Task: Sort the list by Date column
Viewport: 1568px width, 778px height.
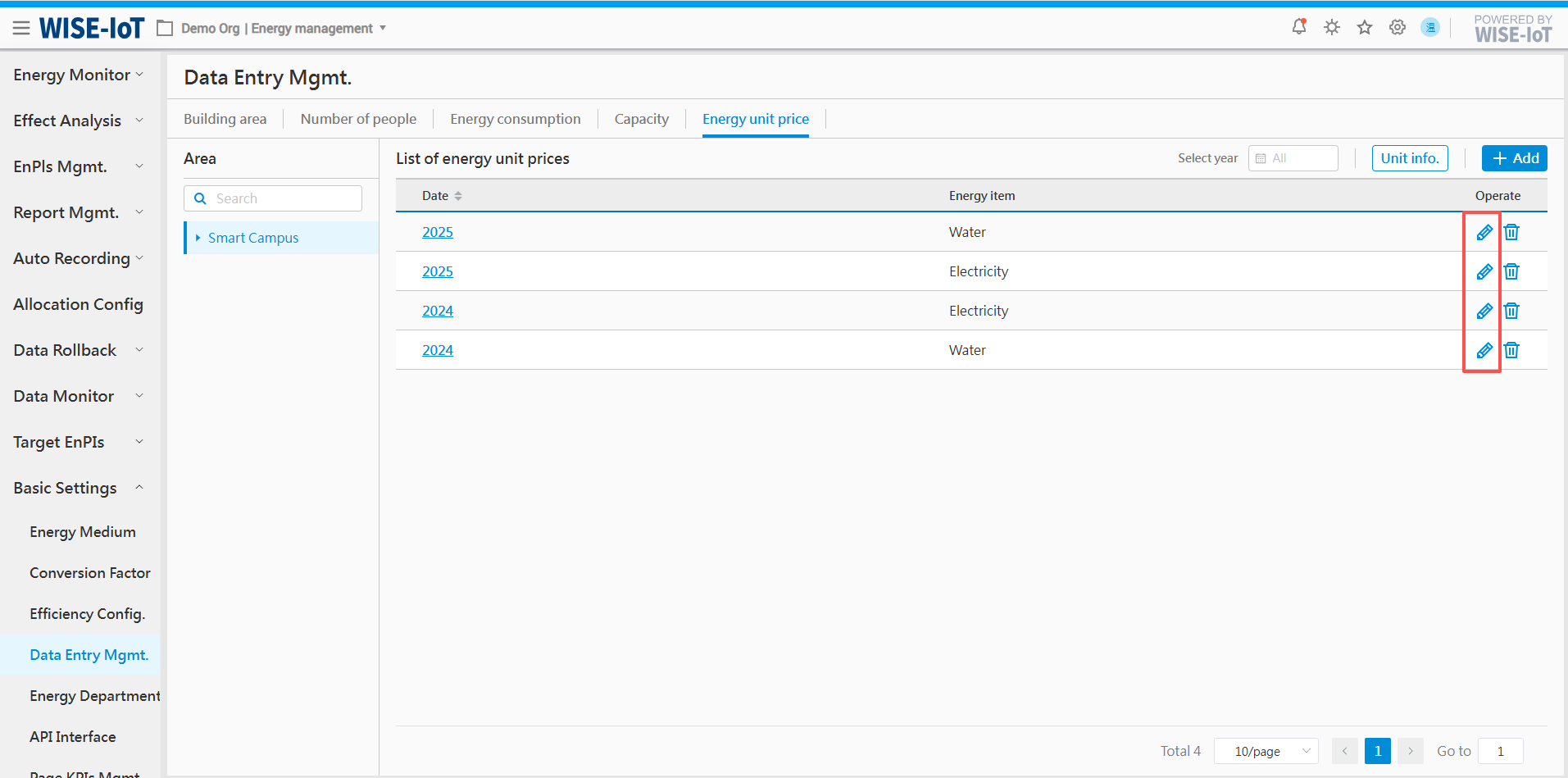Action: click(x=457, y=196)
